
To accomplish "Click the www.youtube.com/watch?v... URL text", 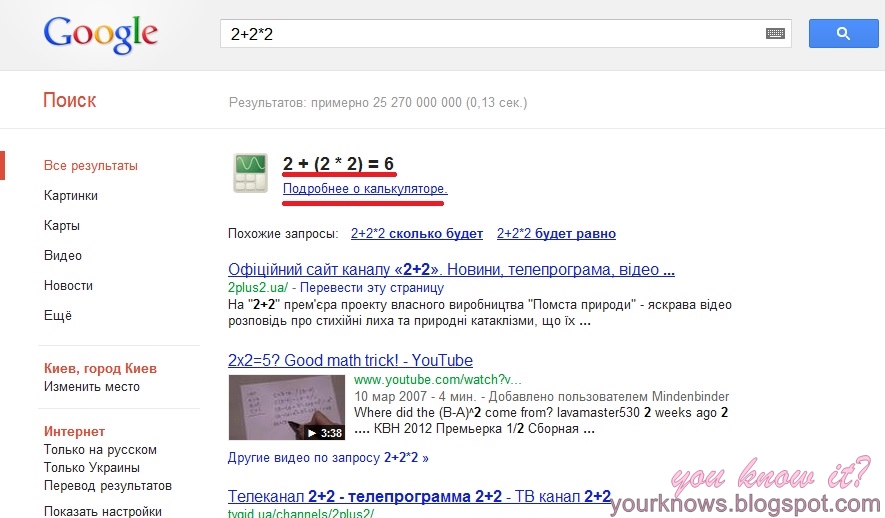I will pos(438,379).
